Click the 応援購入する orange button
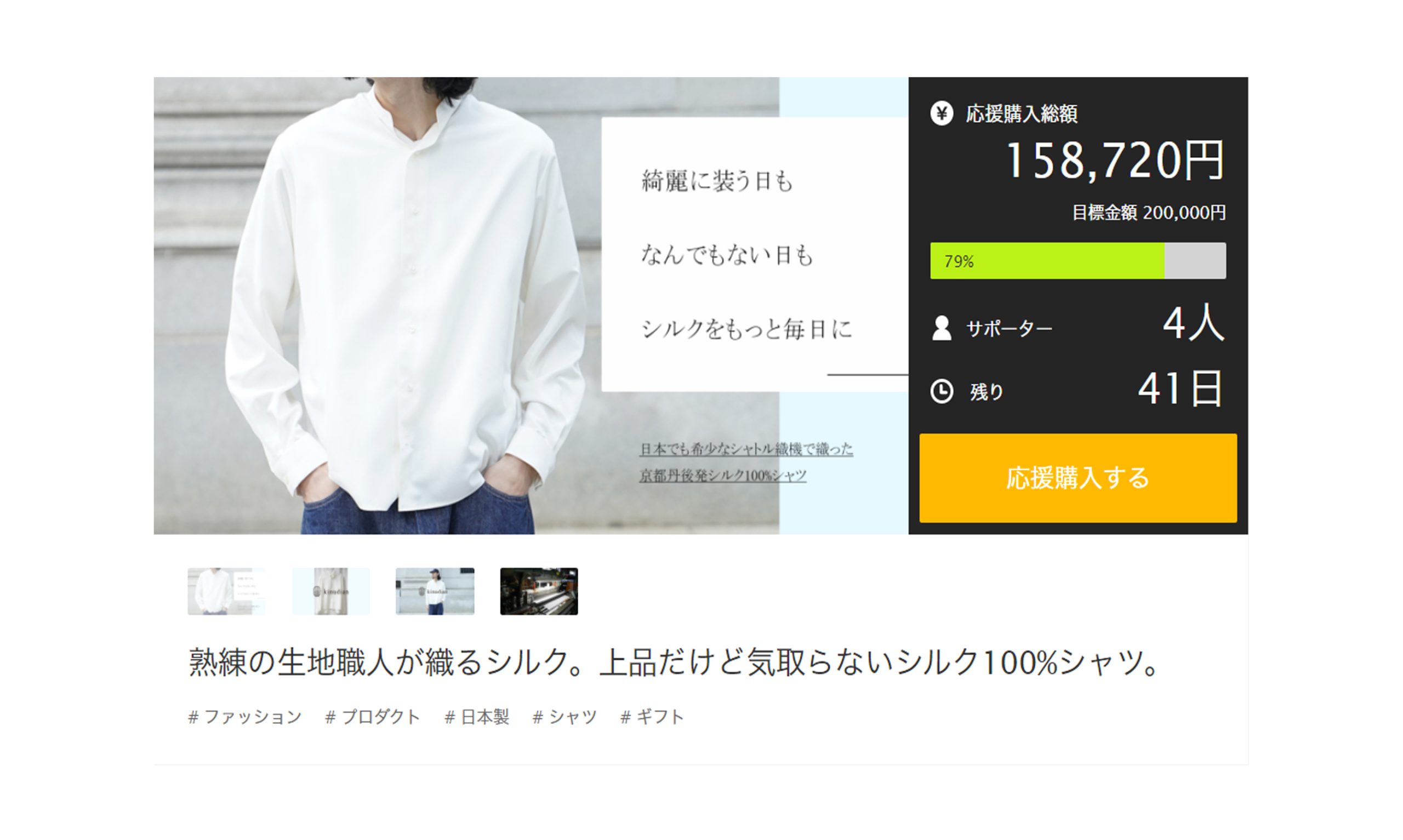 point(1077,478)
